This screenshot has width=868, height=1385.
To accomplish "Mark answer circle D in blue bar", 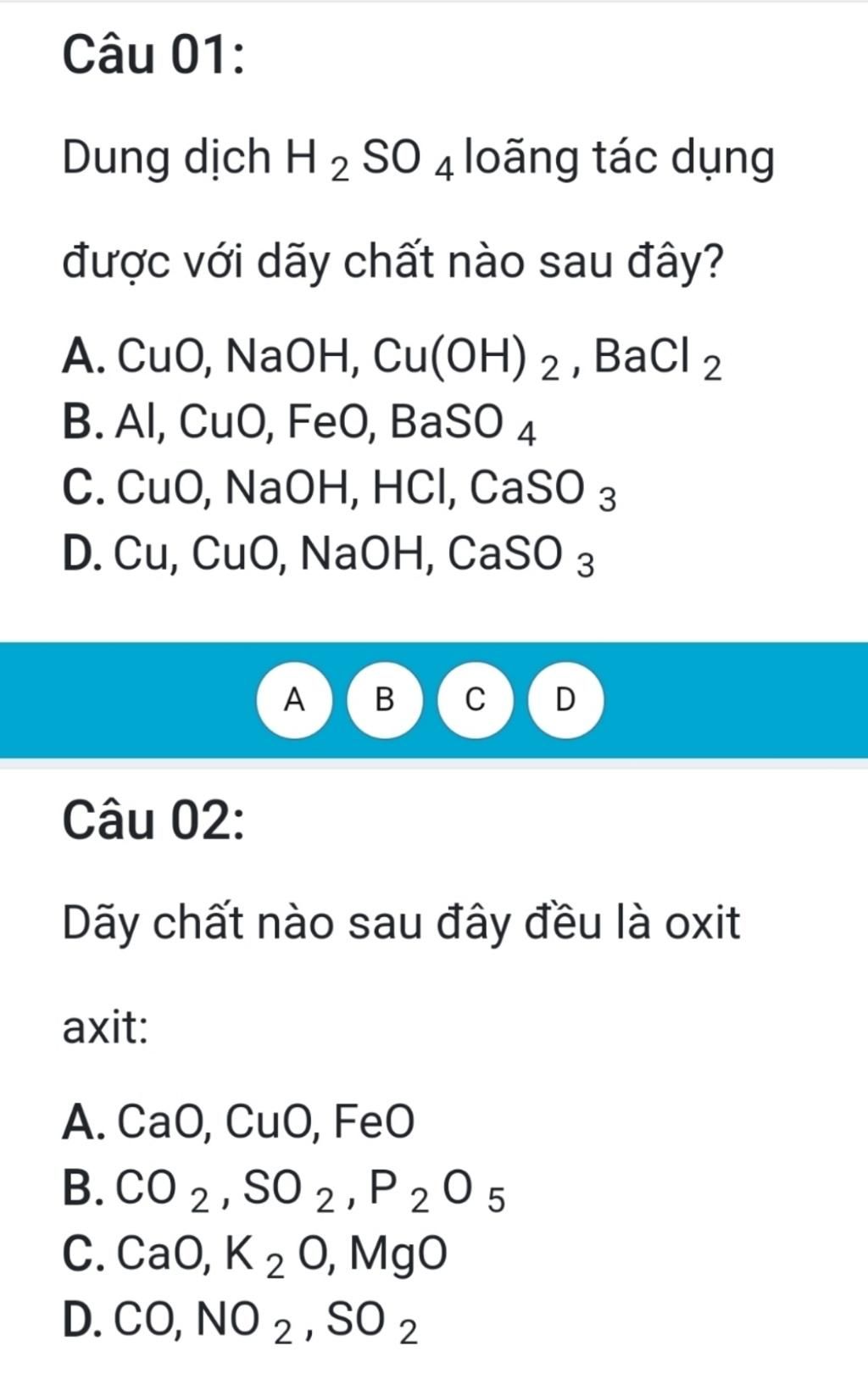I will 566,700.
